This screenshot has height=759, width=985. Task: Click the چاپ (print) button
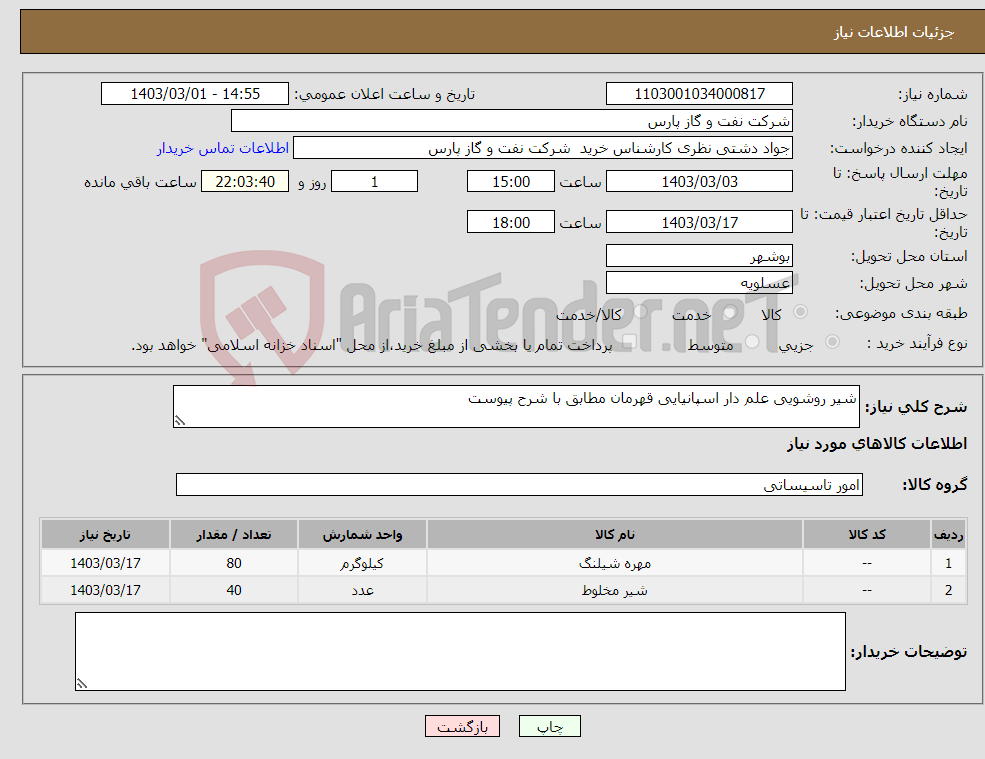(550, 726)
